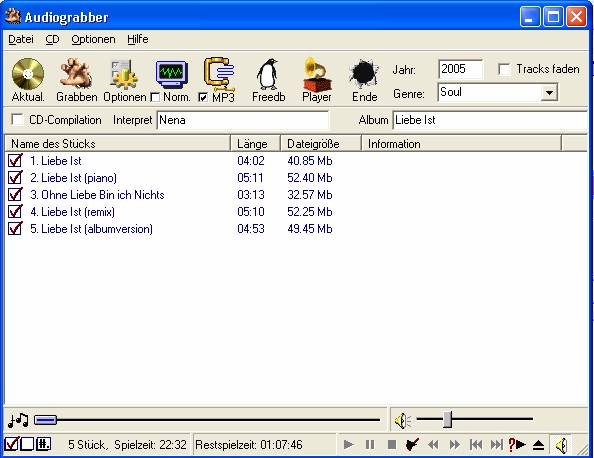Click the play button in the status bar
Screen dimensions: 594x458
pos(349,444)
